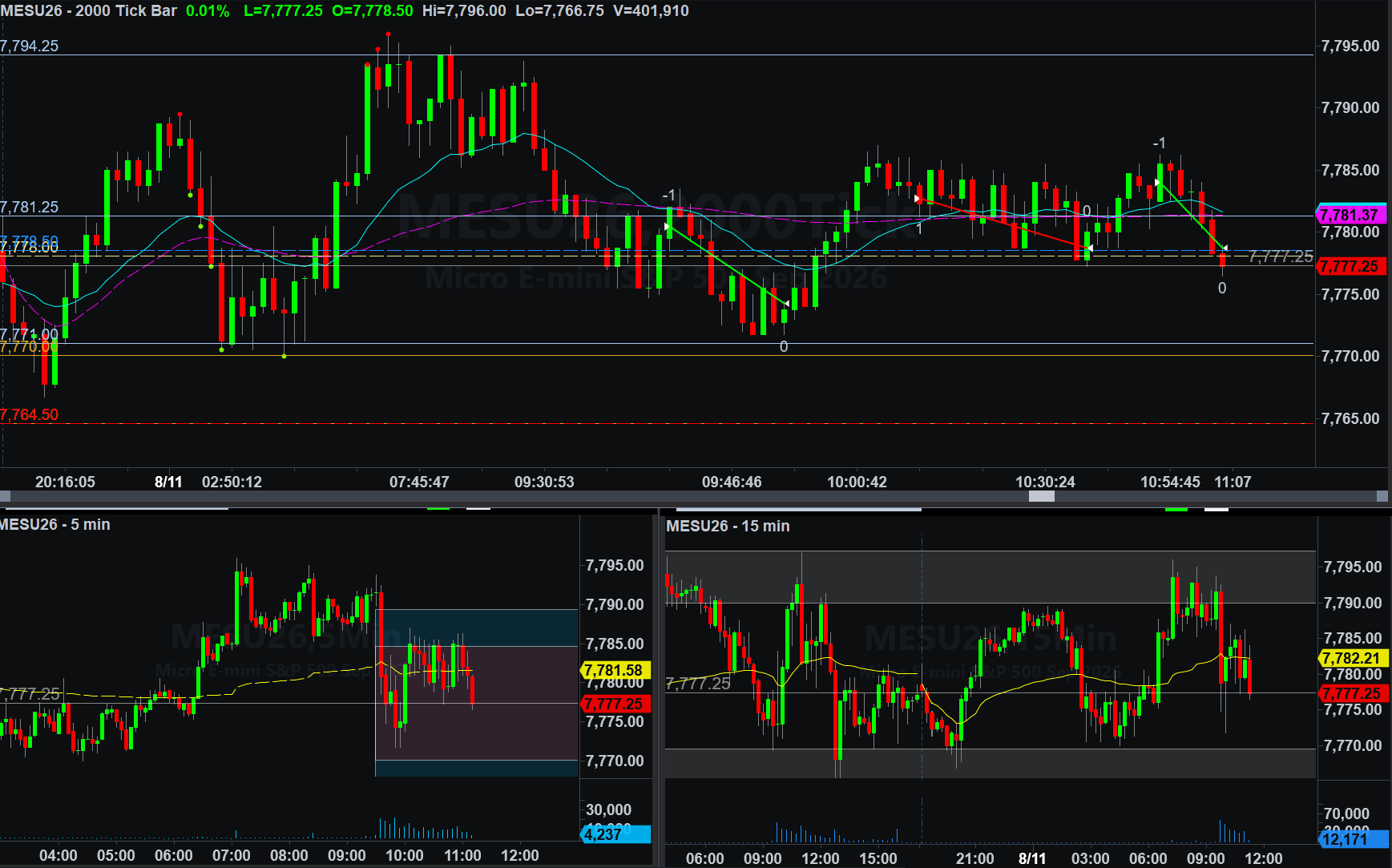The height and width of the screenshot is (868, 1392).
Task: Click the 02:50:12 time label
Action: [x=232, y=482]
